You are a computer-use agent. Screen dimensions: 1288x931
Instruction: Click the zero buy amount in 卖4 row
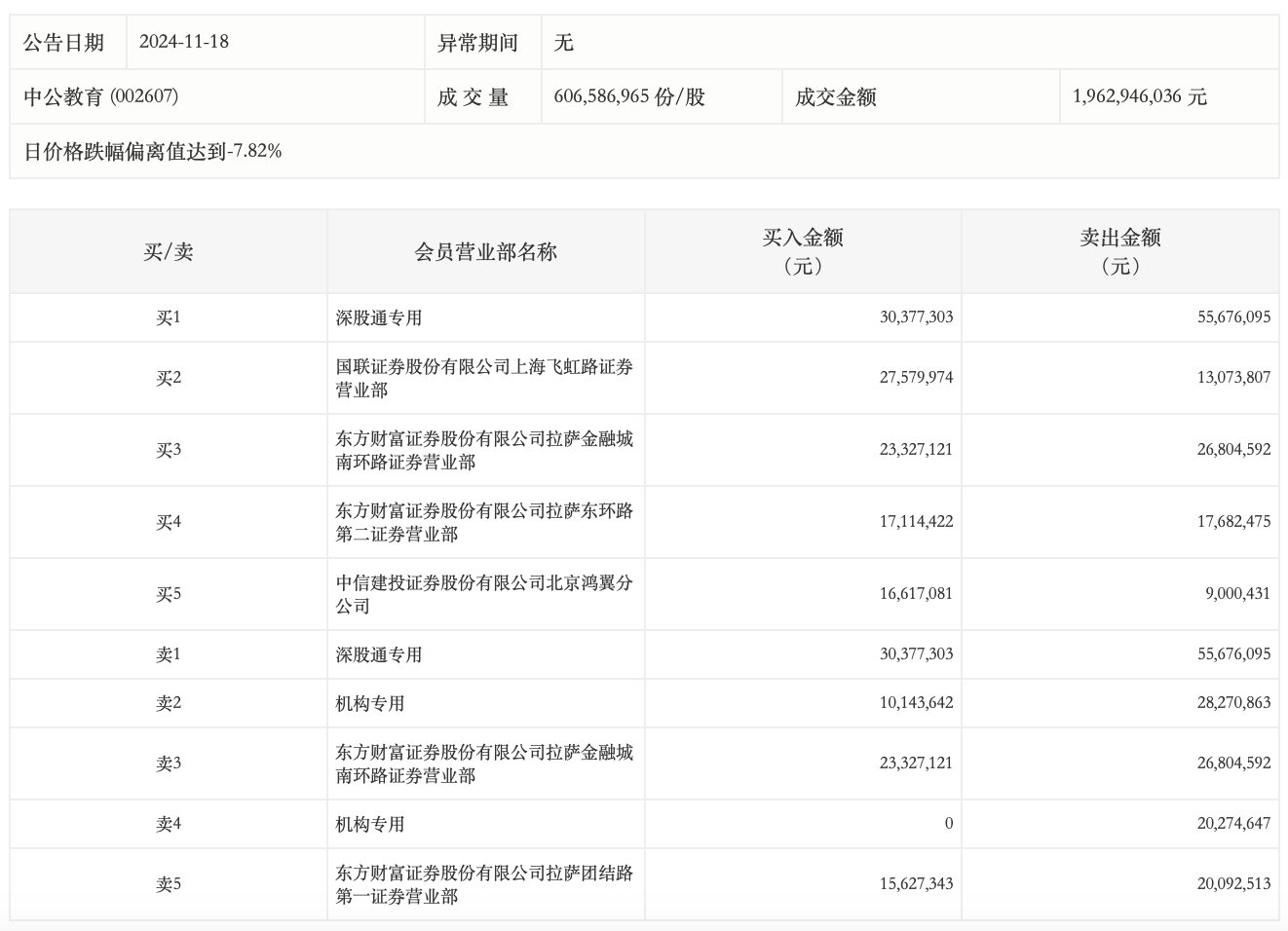click(948, 824)
